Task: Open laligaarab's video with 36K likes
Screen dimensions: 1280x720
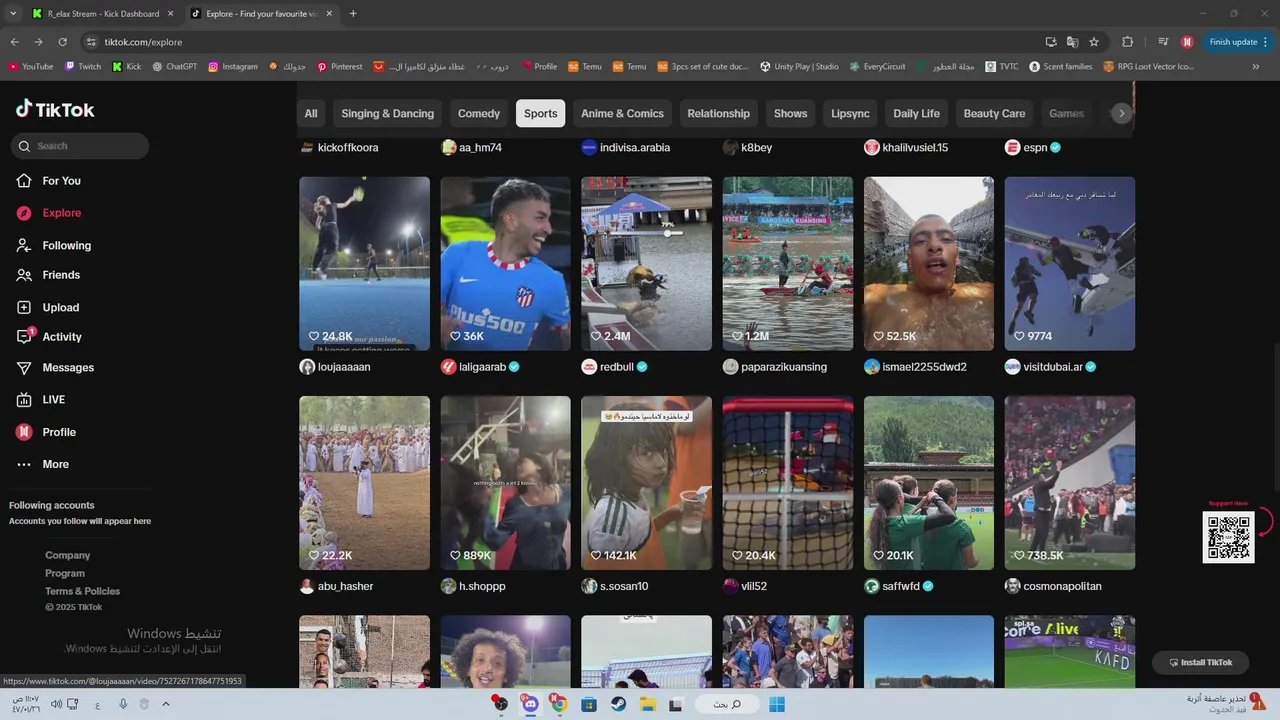Action: (x=505, y=264)
